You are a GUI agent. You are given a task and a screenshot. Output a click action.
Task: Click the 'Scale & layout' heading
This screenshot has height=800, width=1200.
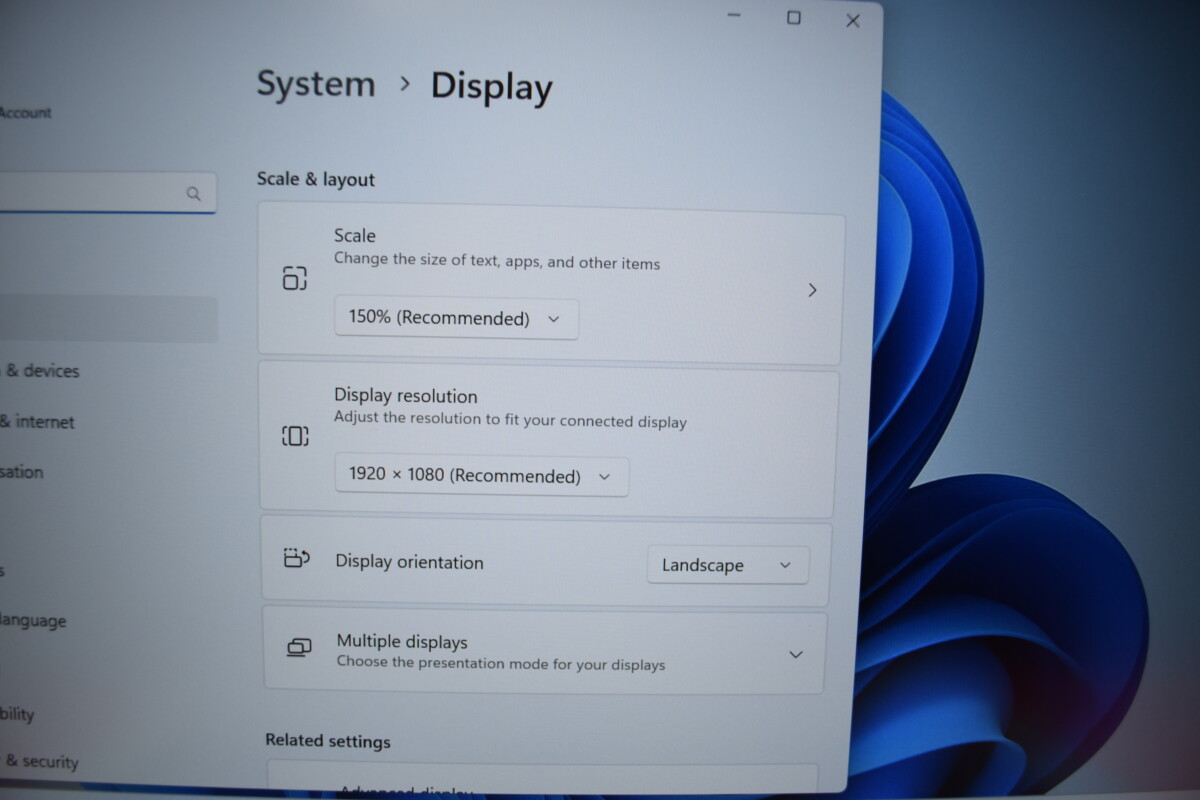316,180
